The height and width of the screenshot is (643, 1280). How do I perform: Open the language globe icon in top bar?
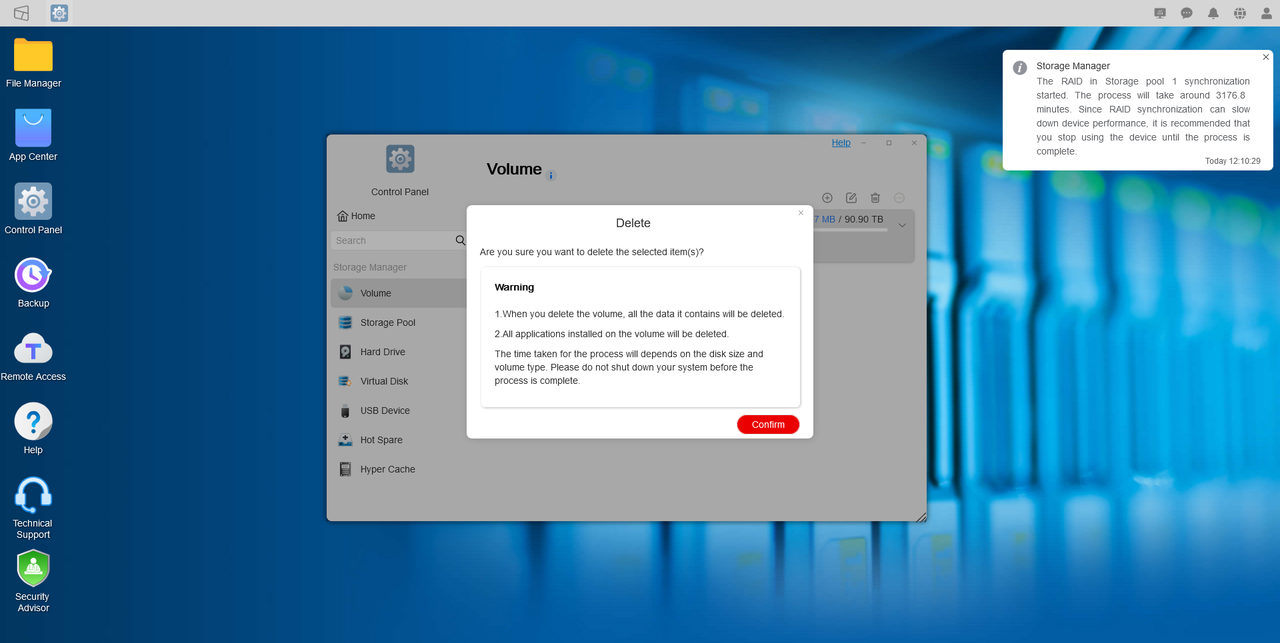click(1240, 13)
